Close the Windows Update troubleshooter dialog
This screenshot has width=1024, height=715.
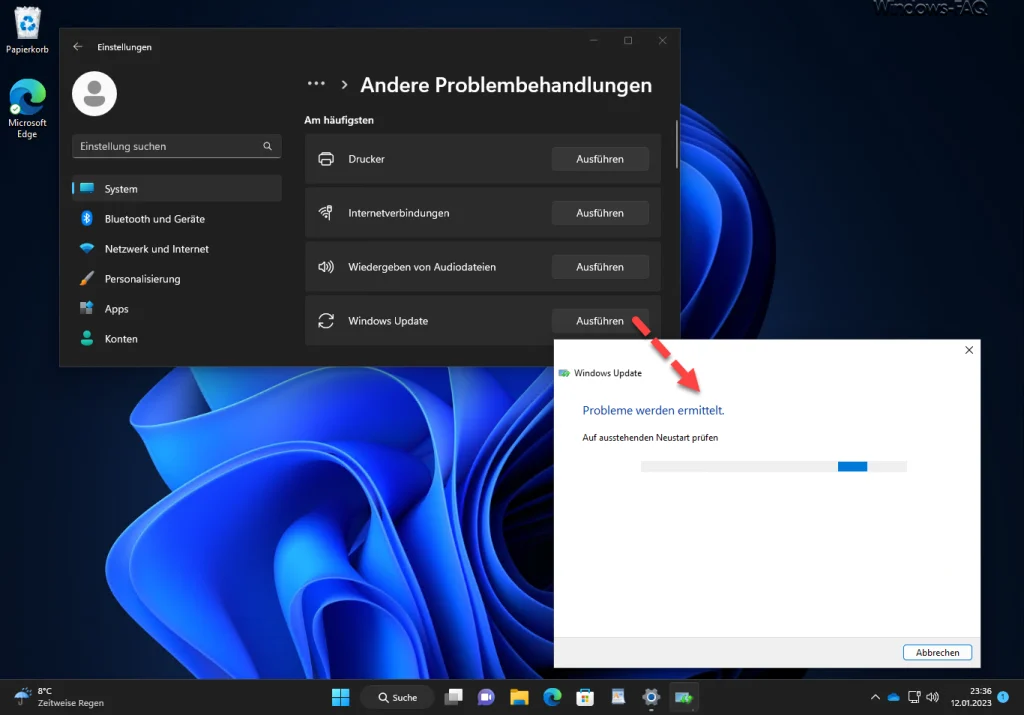click(x=969, y=350)
